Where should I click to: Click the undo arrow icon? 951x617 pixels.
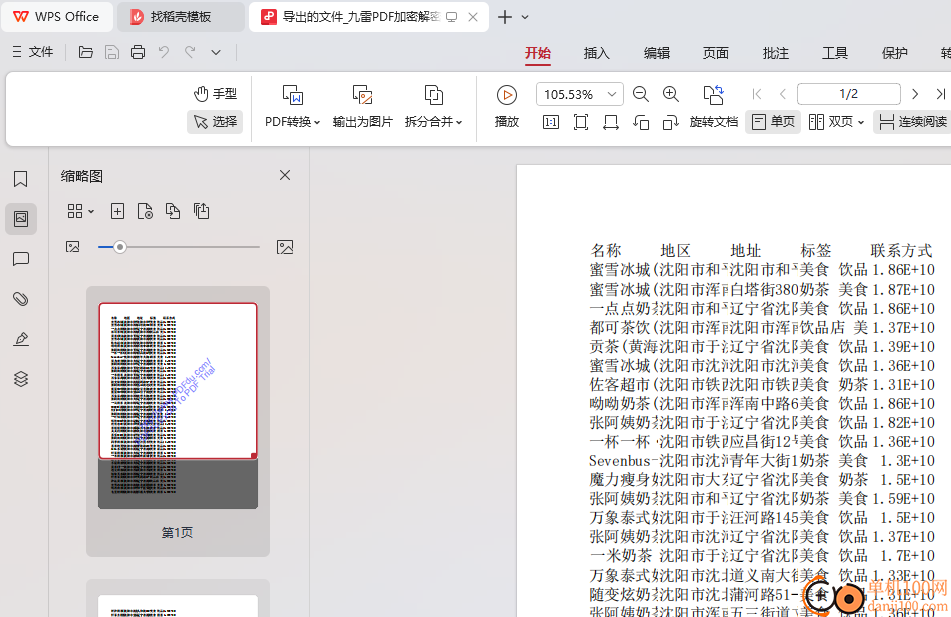click(164, 52)
